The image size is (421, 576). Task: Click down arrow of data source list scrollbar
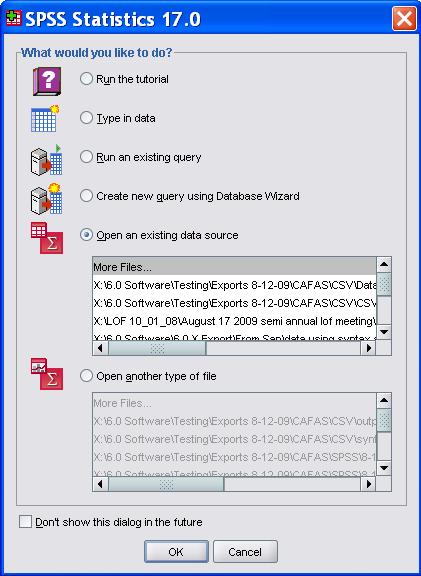(384, 332)
